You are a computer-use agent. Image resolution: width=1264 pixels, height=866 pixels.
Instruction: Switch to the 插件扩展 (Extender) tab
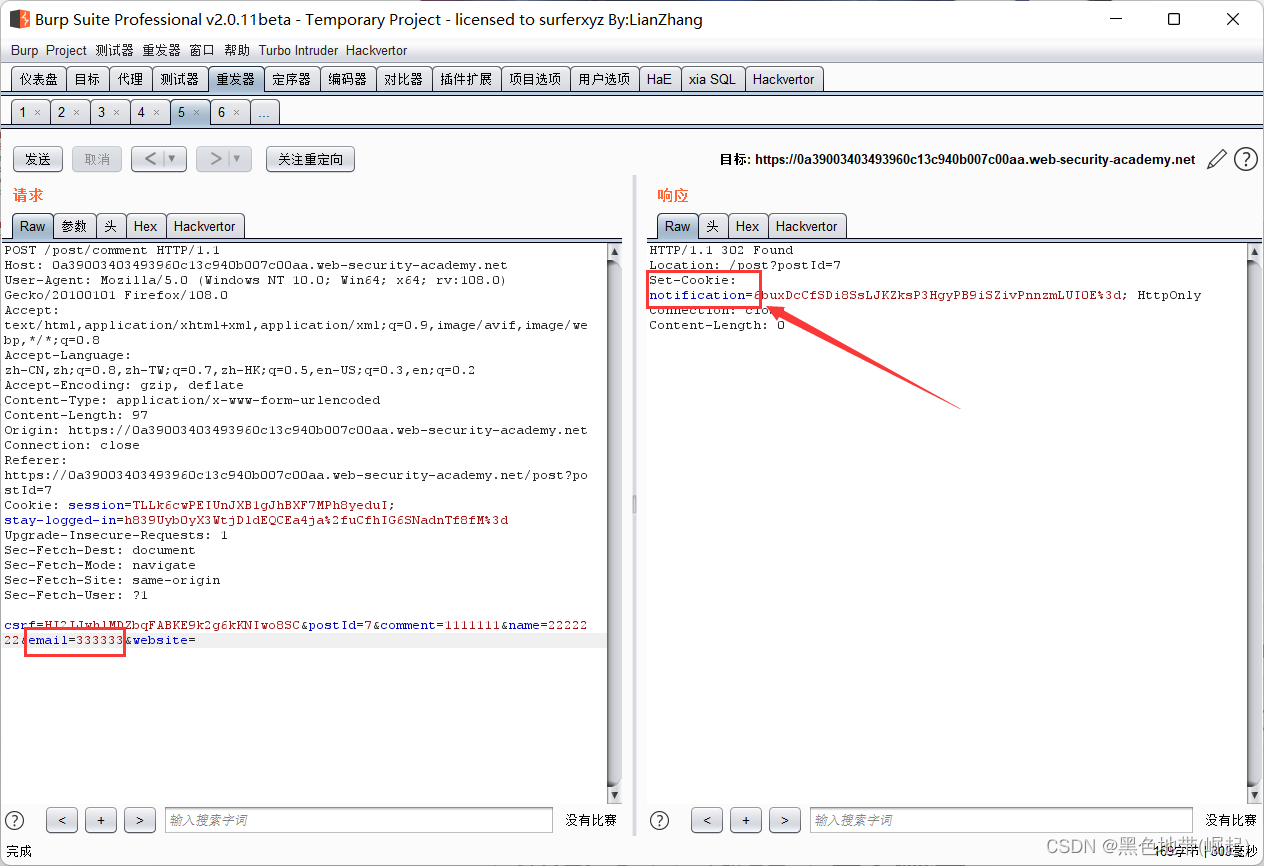tap(466, 79)
